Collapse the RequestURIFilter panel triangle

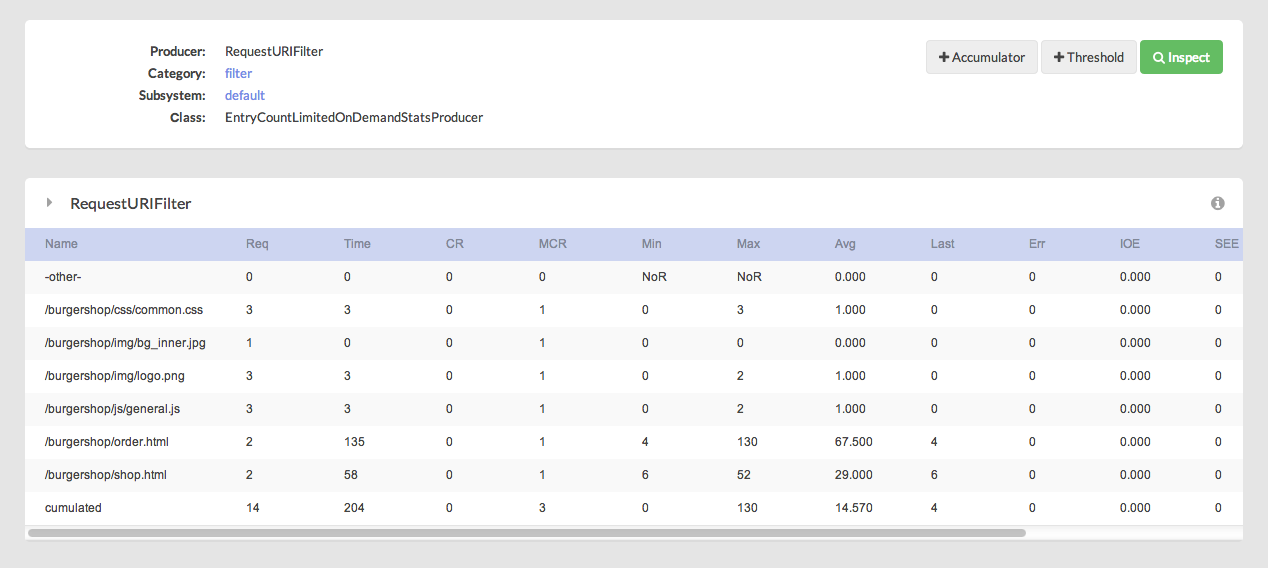(x=49, y=203)
